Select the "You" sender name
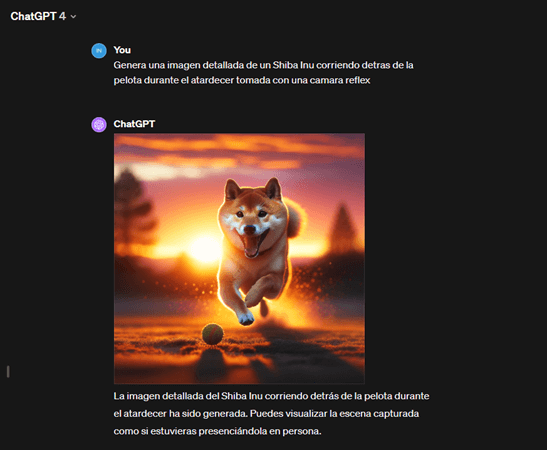The height and width of the screenshot is (450, 547). point(122,50)
